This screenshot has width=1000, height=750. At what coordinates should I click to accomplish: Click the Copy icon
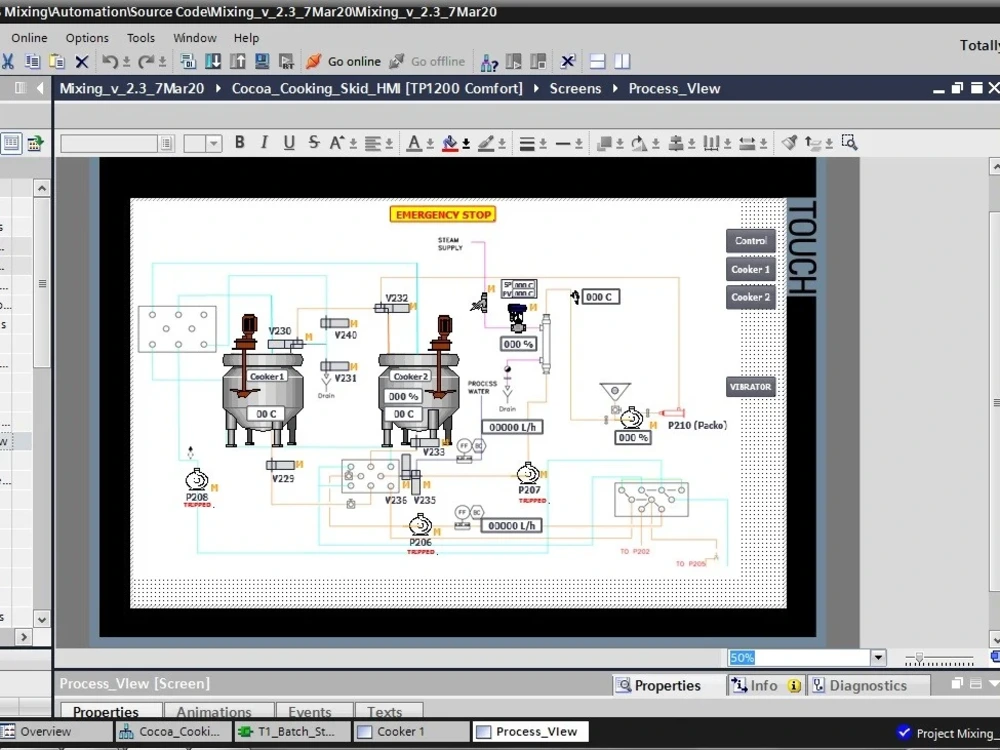(x=31, y=61)
